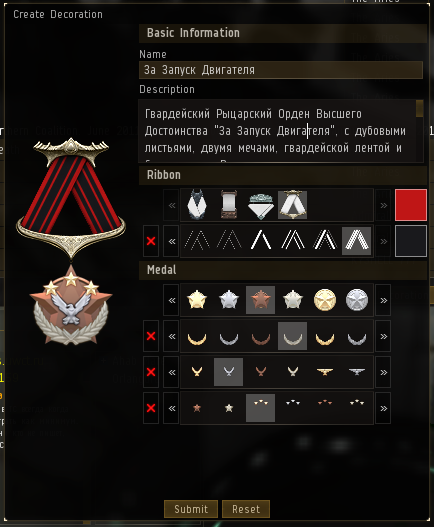The width and height of the screenshot is (434, 527).
Task: Show previous ribbon stripe patterns with left arrow
Action: 171,241
